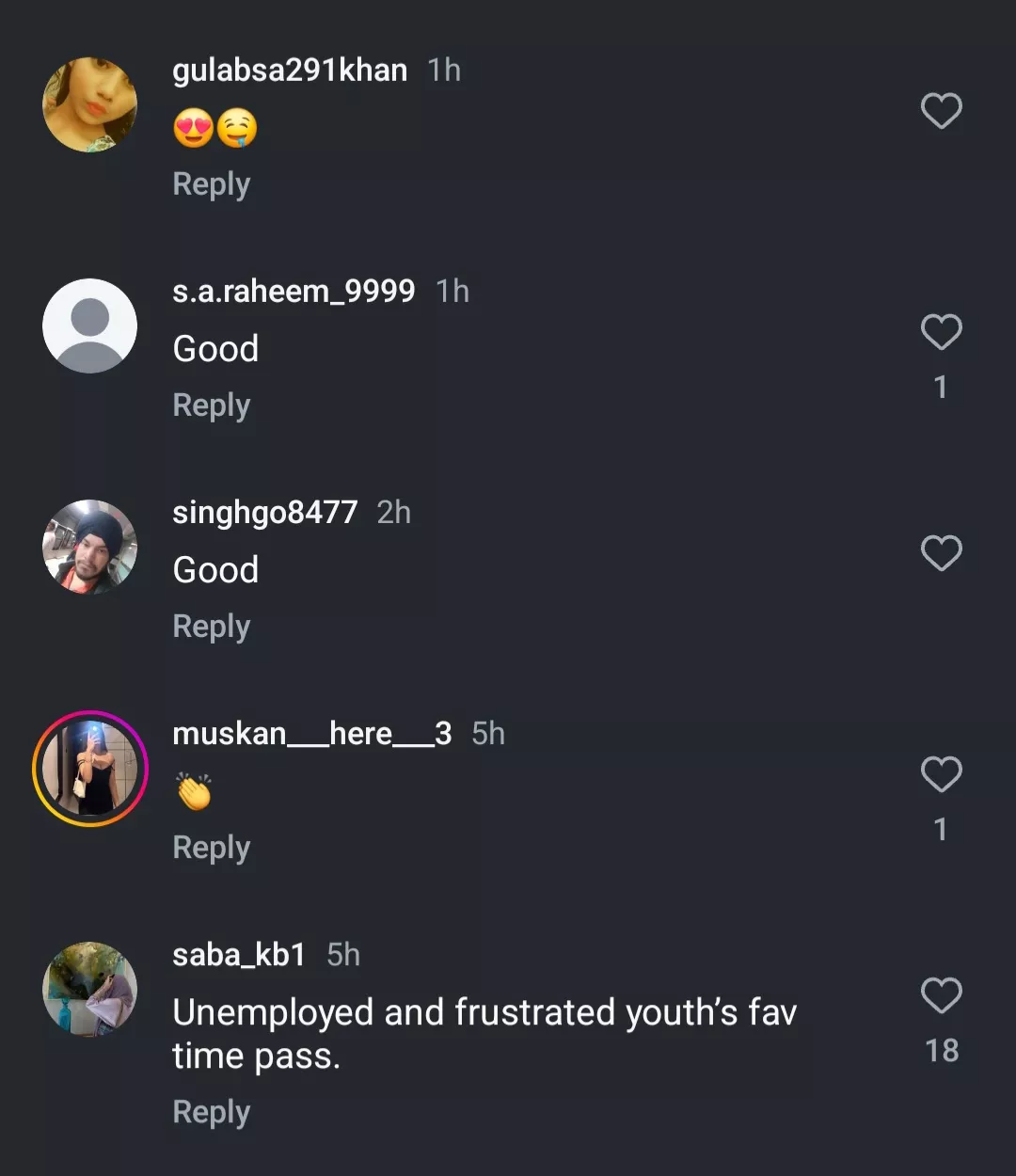
Task: Reply to gulabsa291khan's comment
Action: [212, 184]
